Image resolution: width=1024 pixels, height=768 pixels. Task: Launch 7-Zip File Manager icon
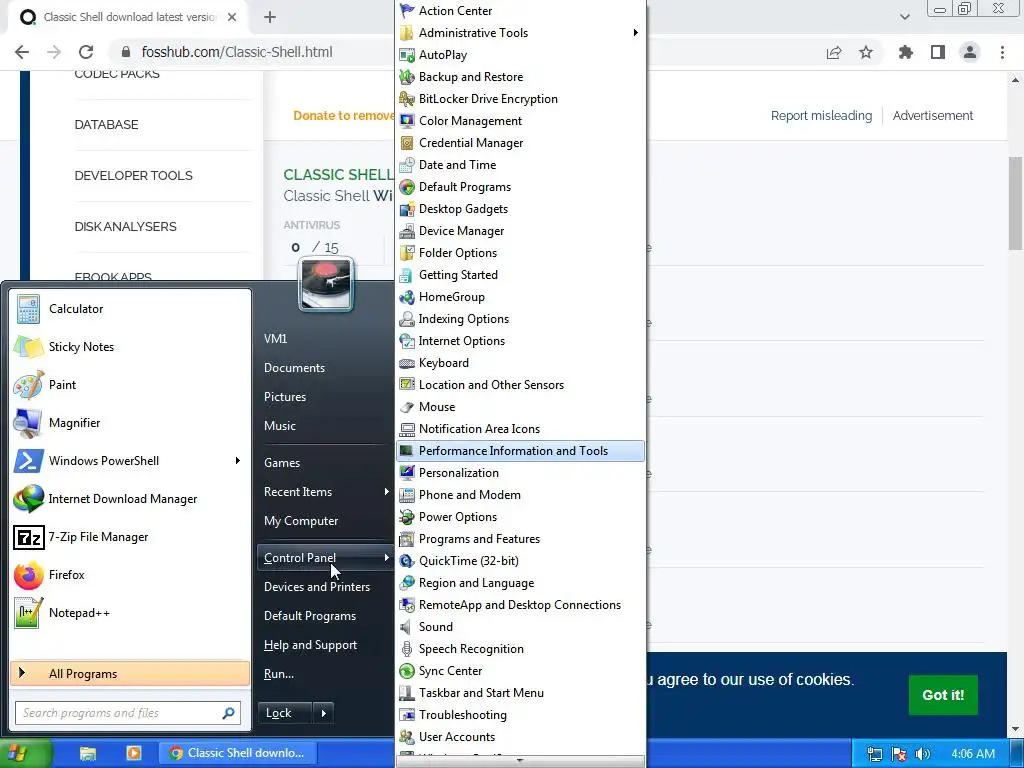point(29,537)
